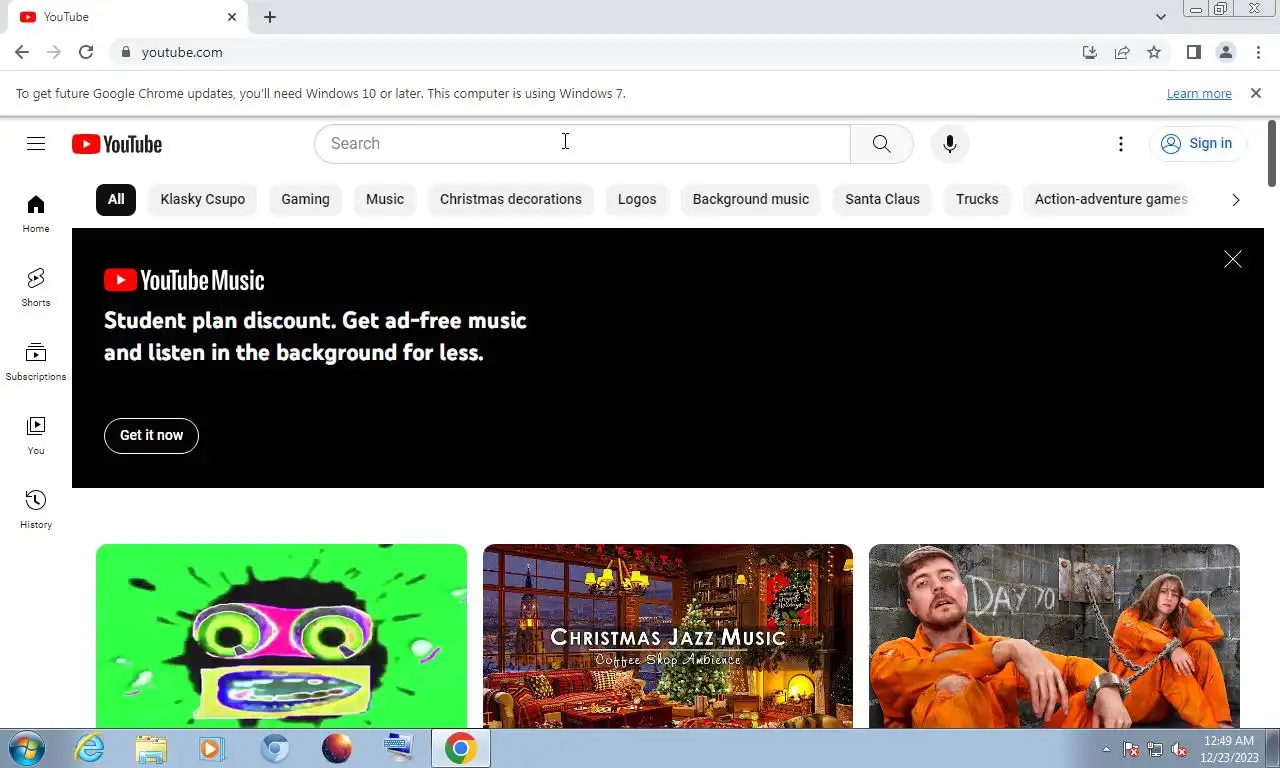Screen dimensions: 1280x768
Task: Launch Internet Explorer from taskbar
Action: 90,748
